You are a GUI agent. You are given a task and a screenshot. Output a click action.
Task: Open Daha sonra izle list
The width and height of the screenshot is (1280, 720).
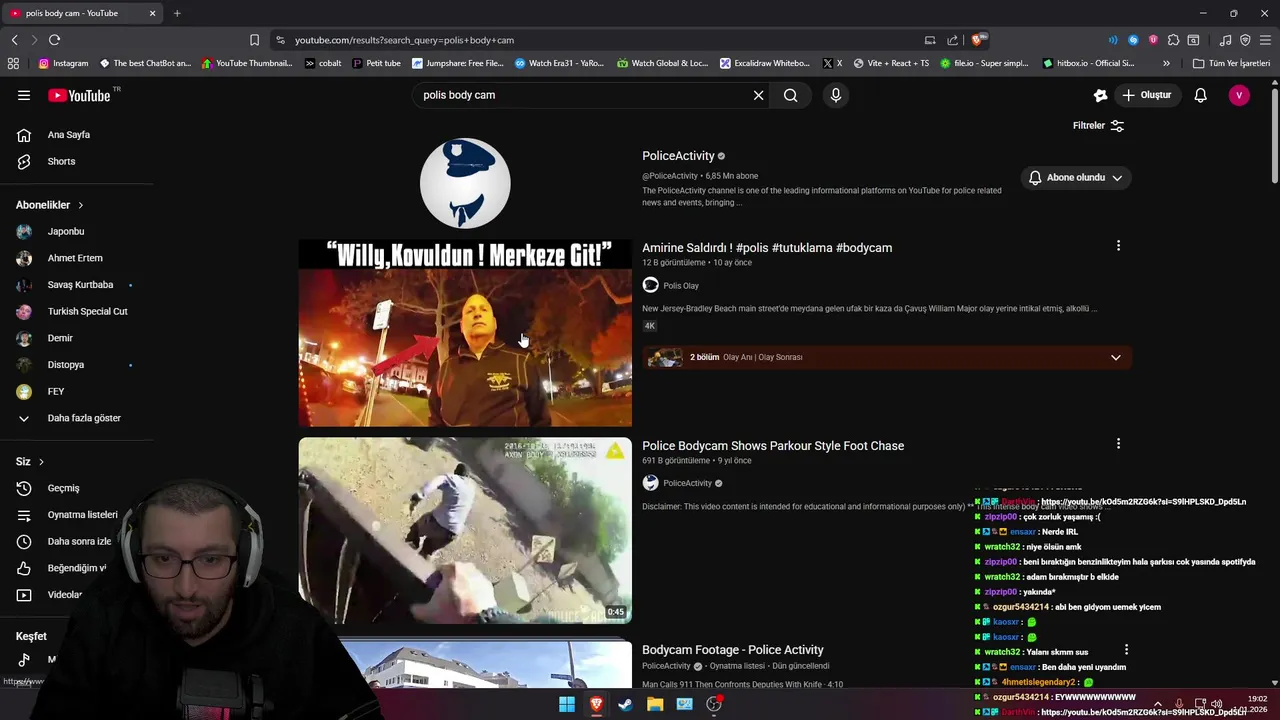[x=77, y=542]
